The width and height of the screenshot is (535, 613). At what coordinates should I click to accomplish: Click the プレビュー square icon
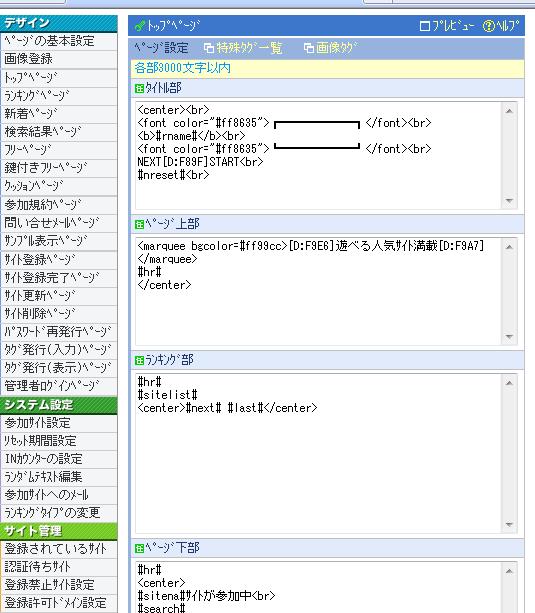[424, 26]
